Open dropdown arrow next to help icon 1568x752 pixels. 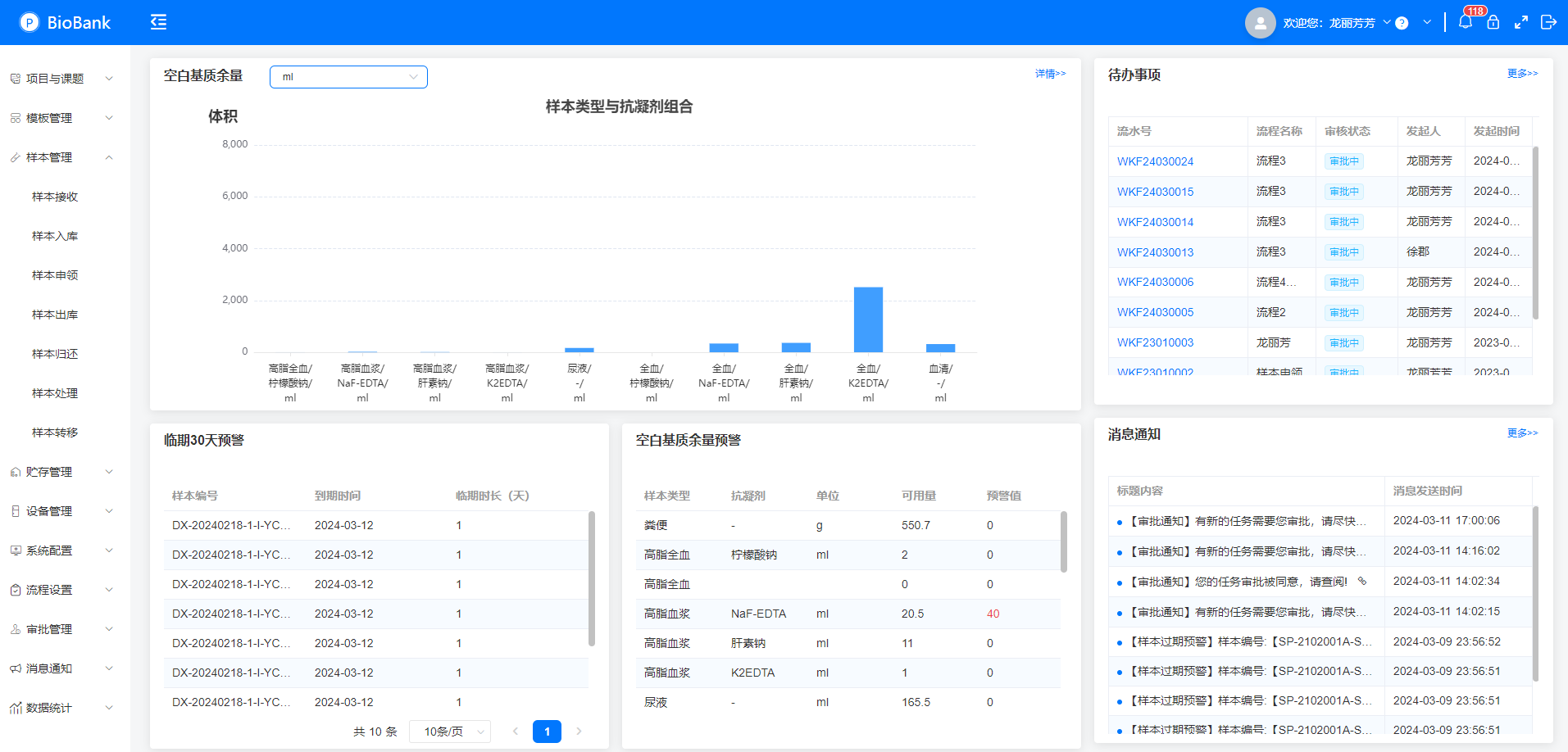(1427, 22)
